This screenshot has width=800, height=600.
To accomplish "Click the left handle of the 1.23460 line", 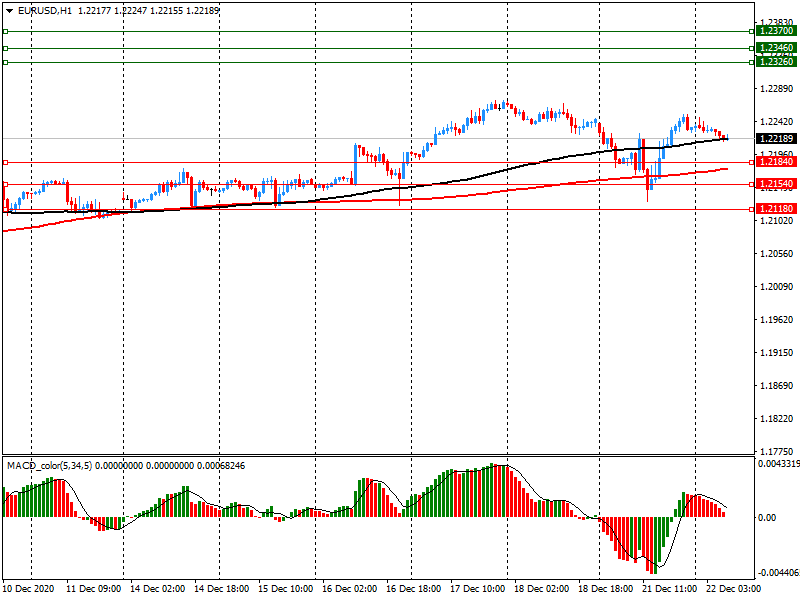I will [6, 48].
